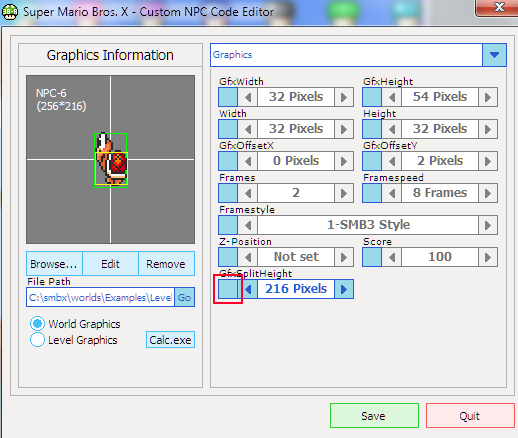Toggle the Height enable box
Image resolution: width=518 pixels, height=438 pixels.
click(372, 129)
